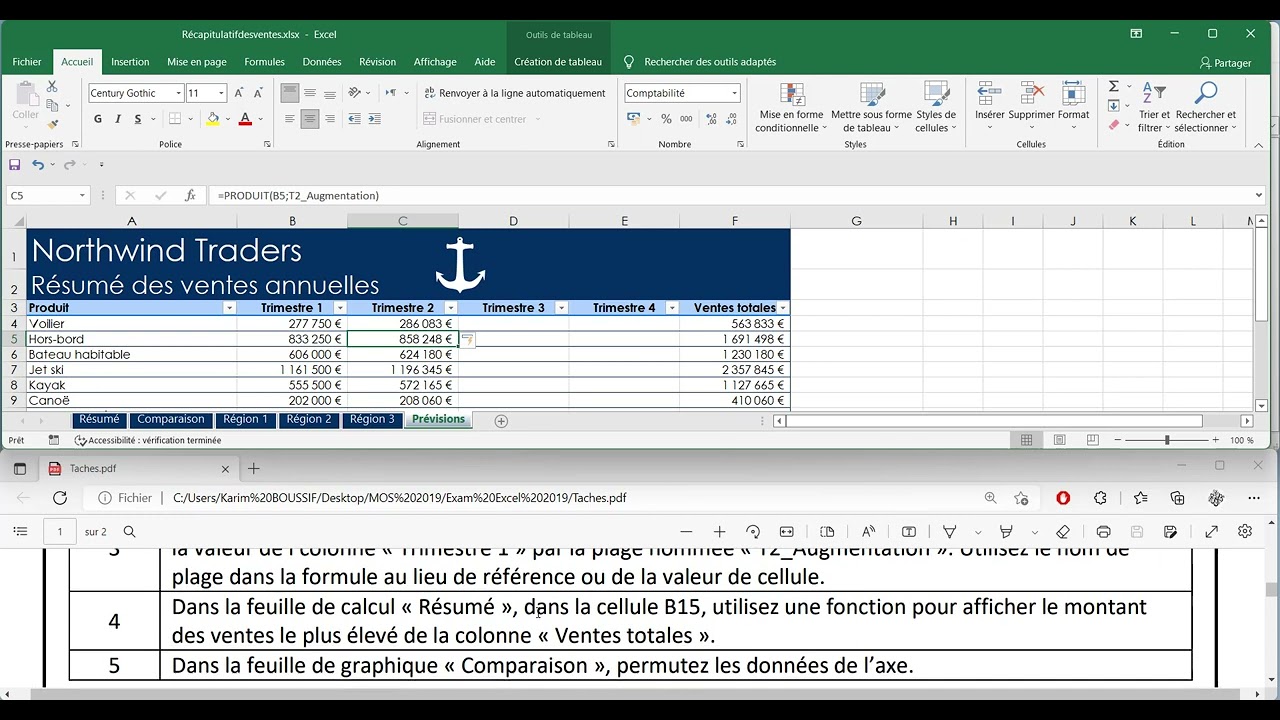Click the rotate icon in PDF toolbar
The image size is (1280, 720).
(x=753, y=532)
